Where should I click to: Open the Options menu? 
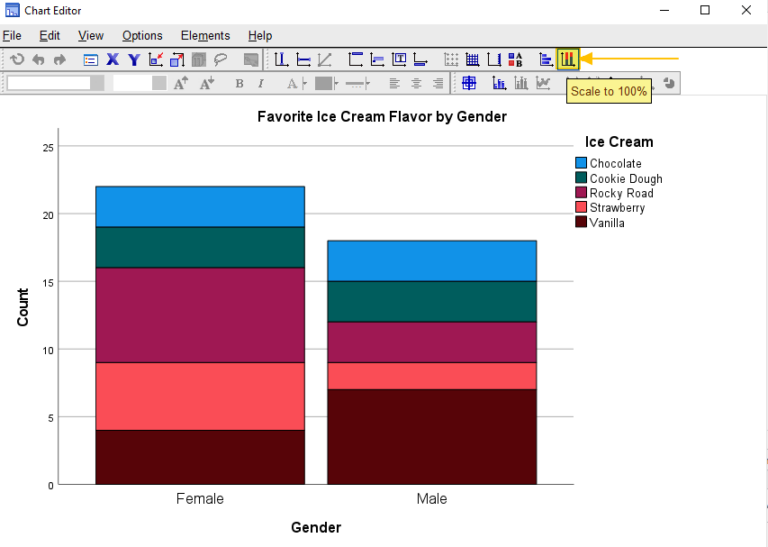[142, 36]
